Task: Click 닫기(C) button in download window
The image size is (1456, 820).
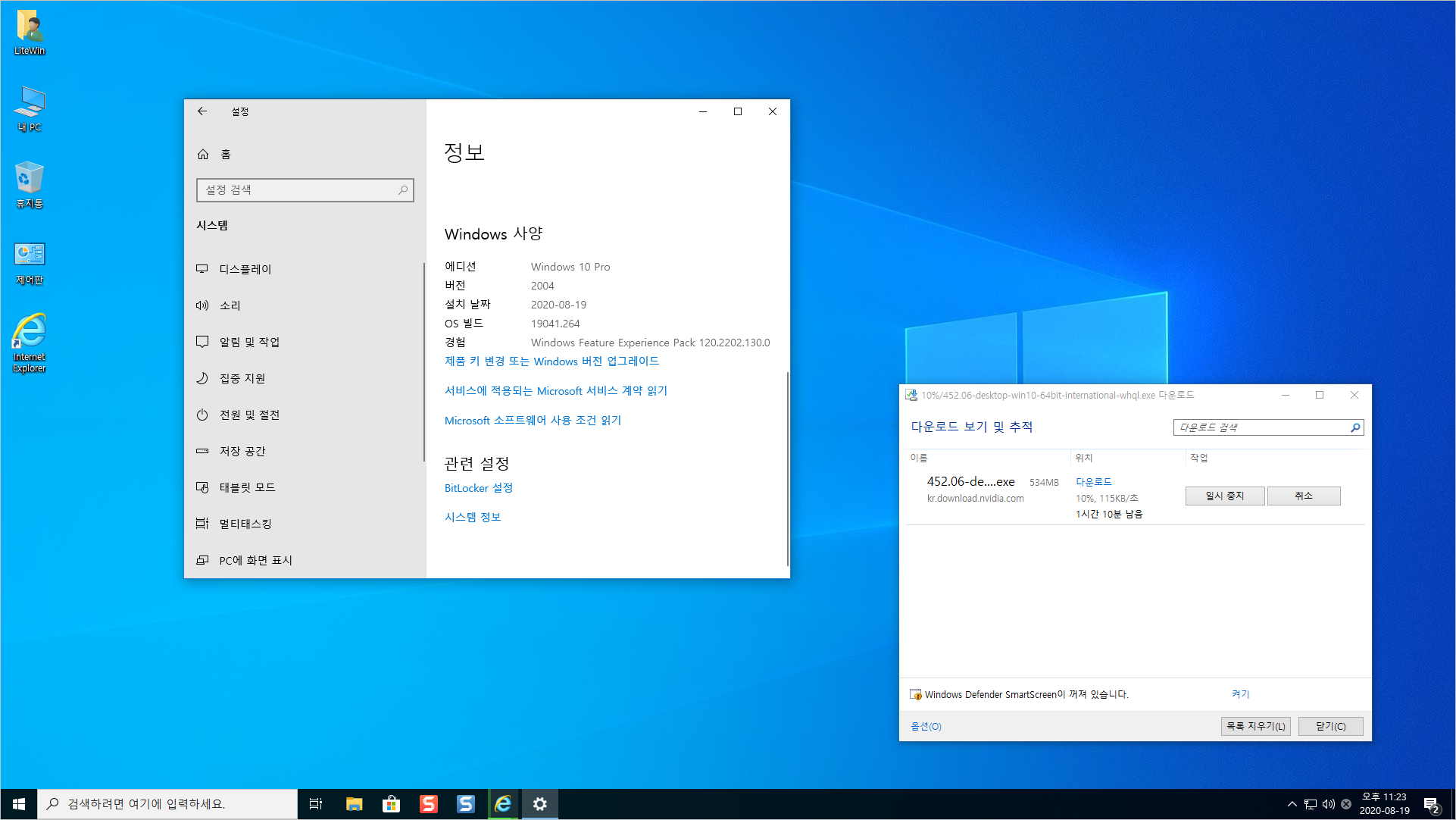Action: pos(1331,726)
